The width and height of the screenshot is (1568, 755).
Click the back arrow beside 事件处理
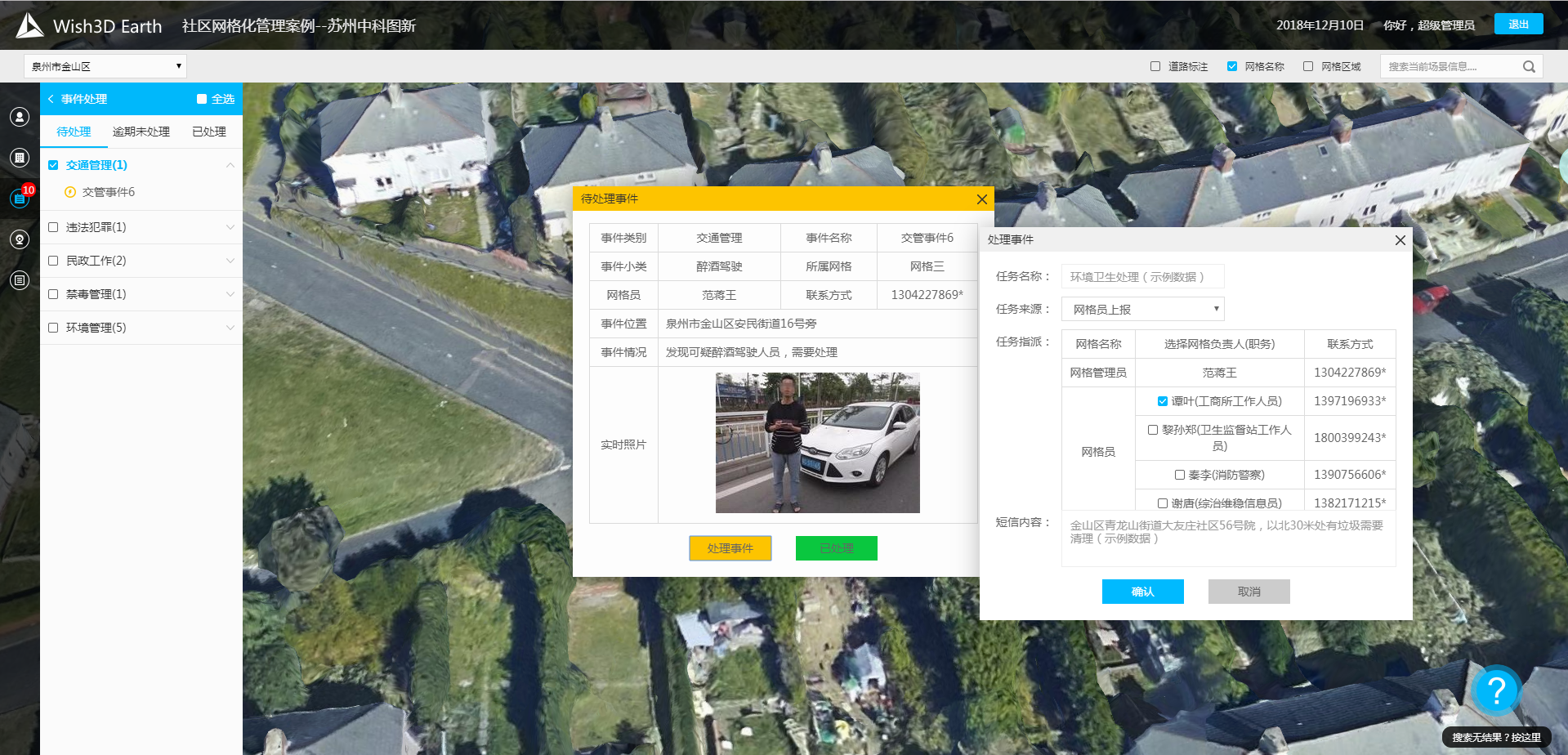point(51,99)
